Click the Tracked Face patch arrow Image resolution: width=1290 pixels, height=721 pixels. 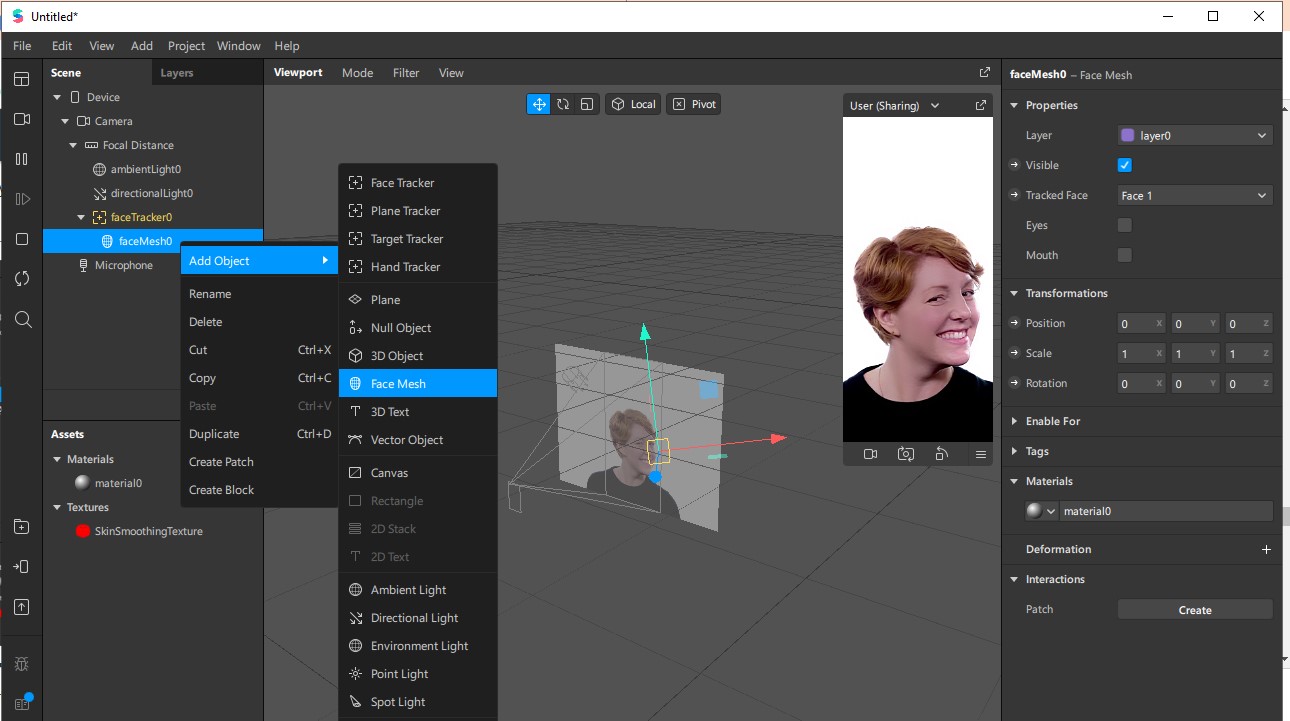pyautogui.click(x=1015, y=195)
